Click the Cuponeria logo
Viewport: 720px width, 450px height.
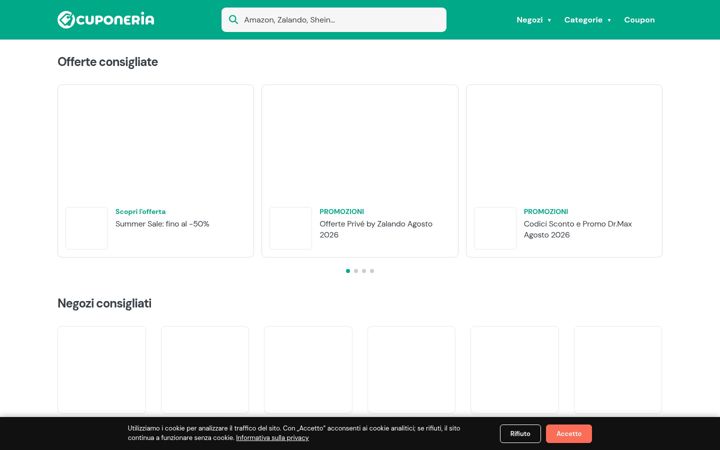pyautogui.click(x=106, y=20)
